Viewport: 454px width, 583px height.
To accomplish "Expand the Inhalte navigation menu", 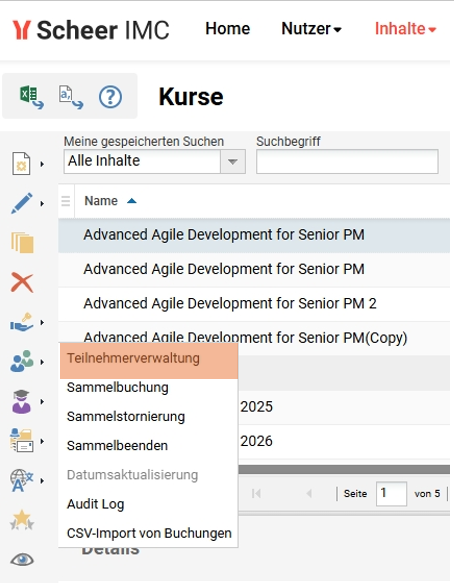I will (x=405, y=29).
